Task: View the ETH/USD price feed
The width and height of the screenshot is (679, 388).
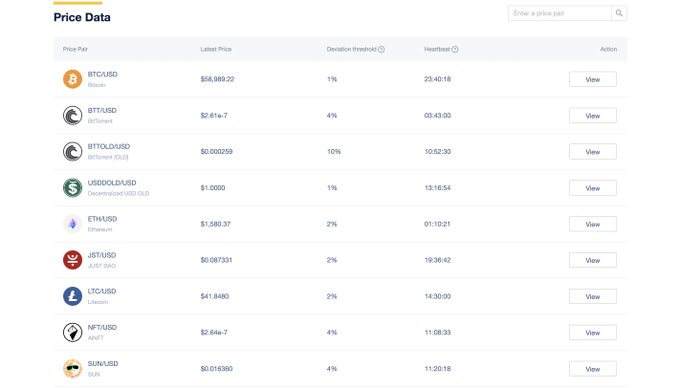Action: pyautogui.click(x=592, y=224)
